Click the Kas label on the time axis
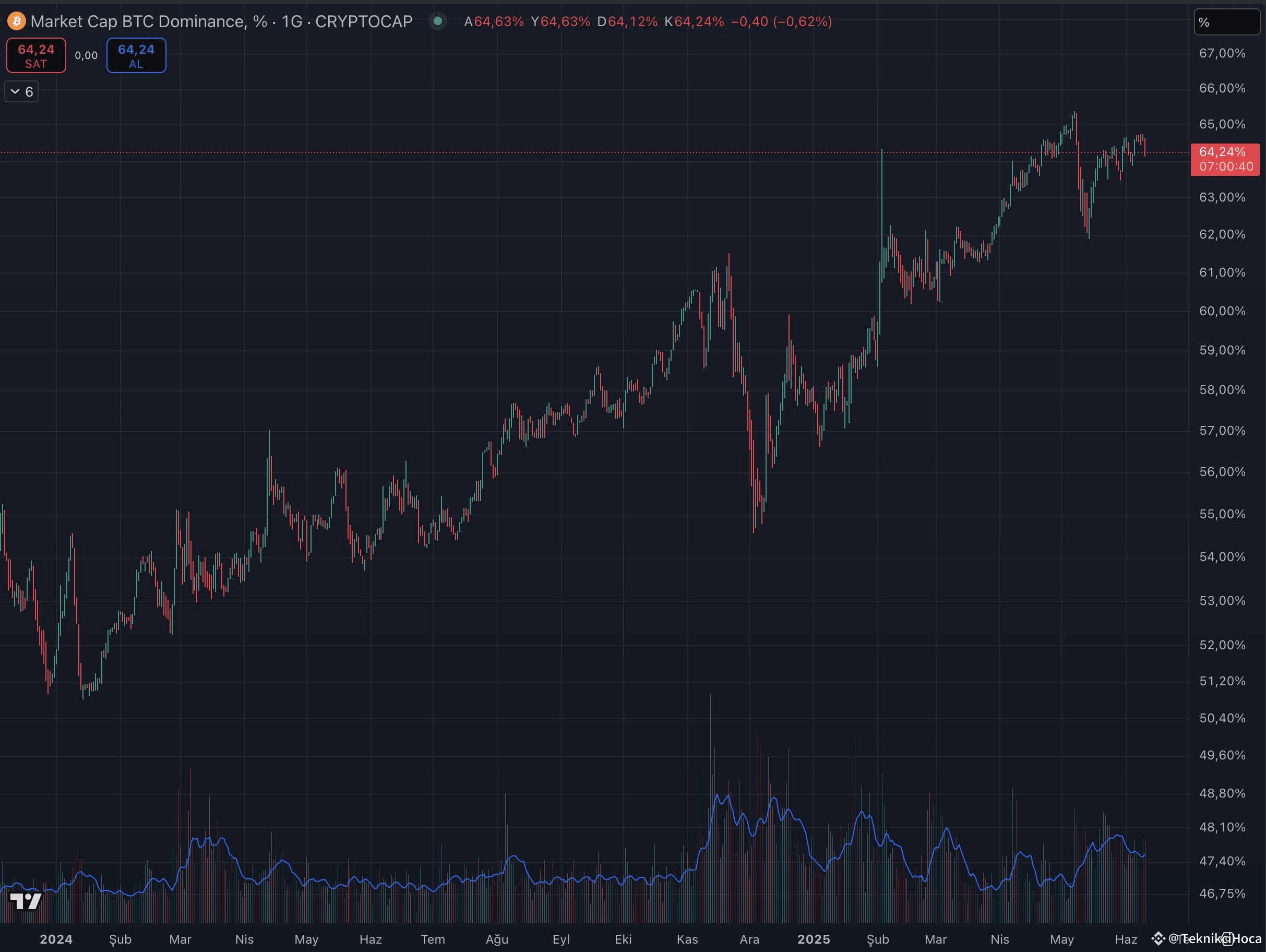This screenshot has height=952, width=1266. 687,939
